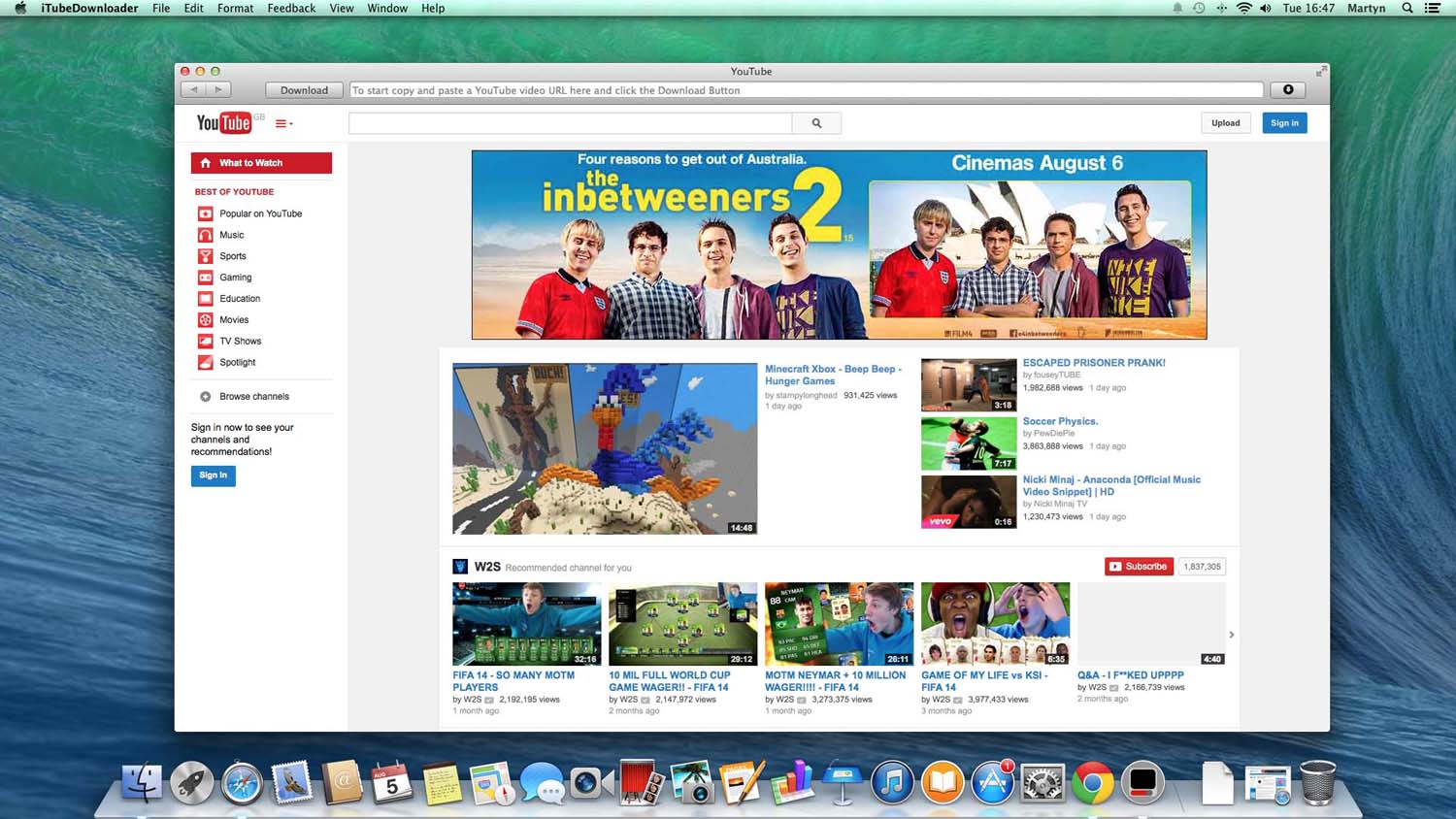Open Notification Center from the menu bar
This screenshot has height=819, width=1456.
click(x=1432, y=8)
